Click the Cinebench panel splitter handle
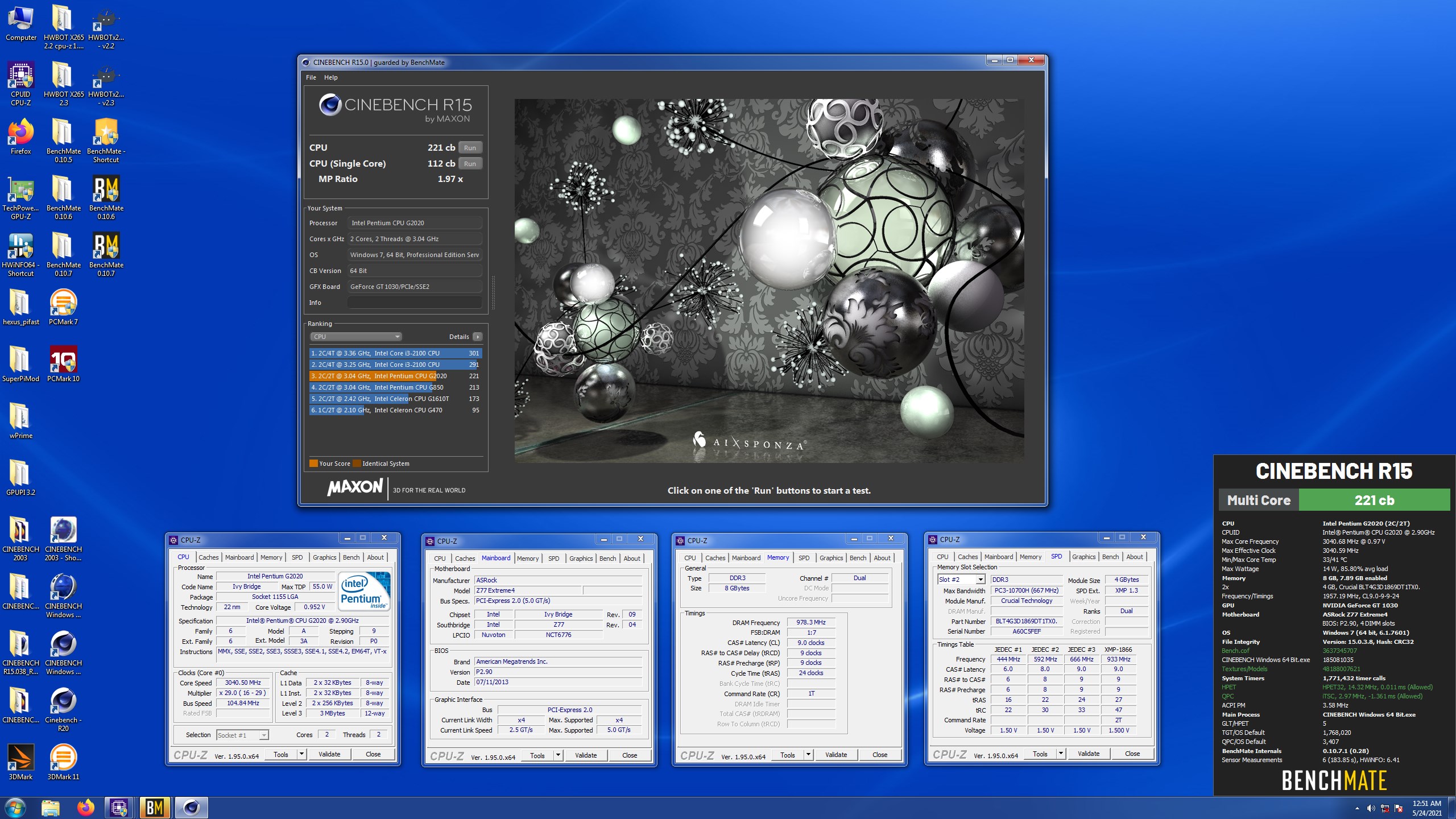Screen dimensions: 1456x819 point(493,293)
